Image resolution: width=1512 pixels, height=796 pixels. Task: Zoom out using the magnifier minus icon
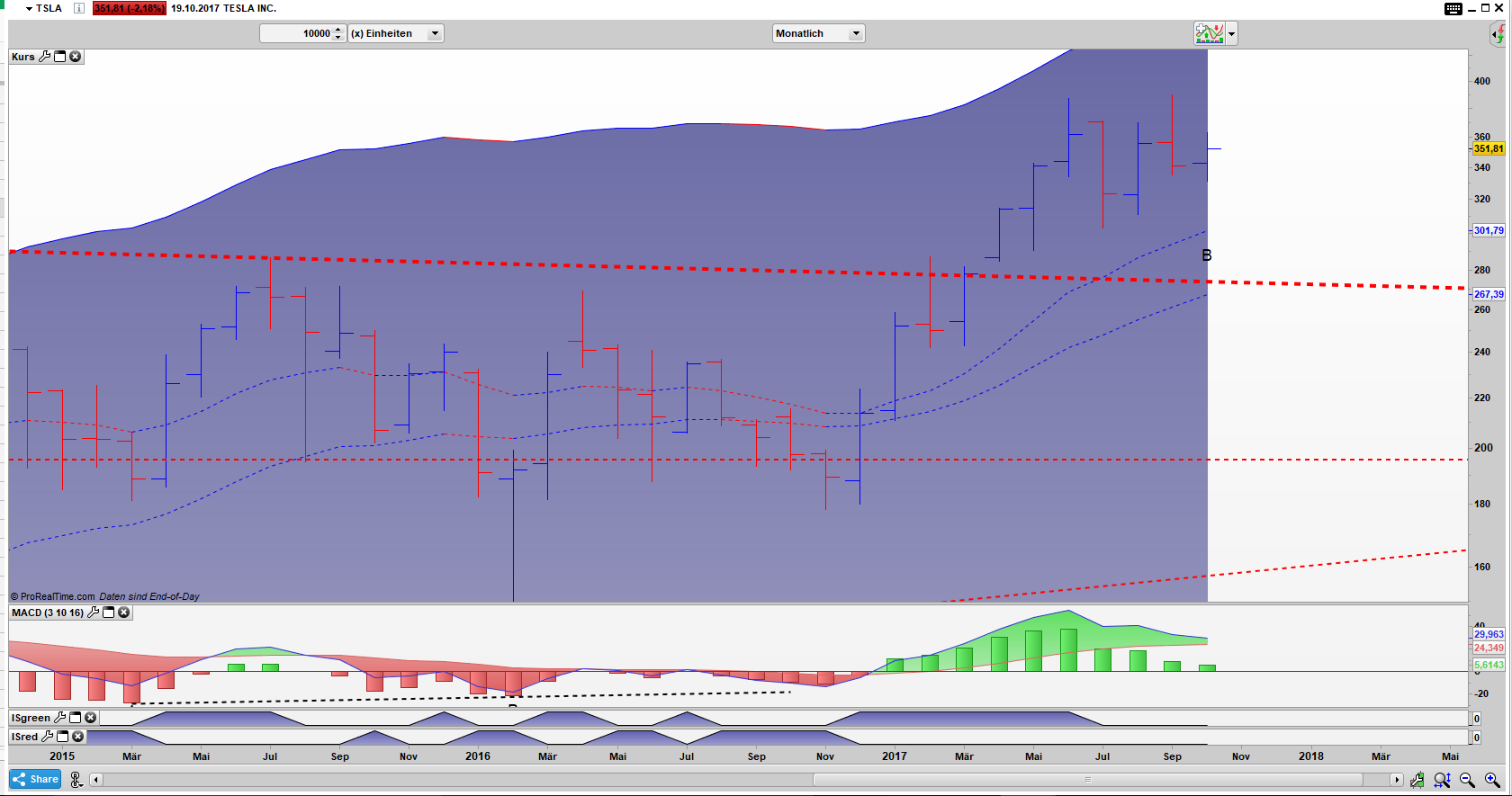tap(1467, 780)
